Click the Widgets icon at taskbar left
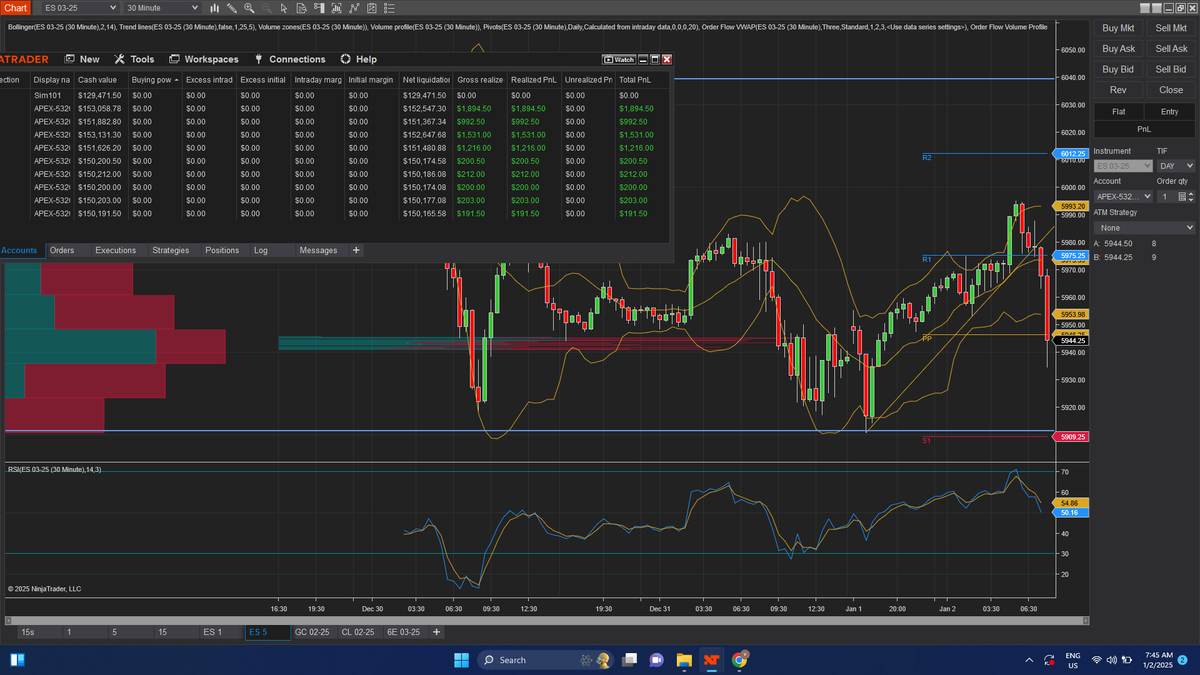The width and height of the screenshot is (1200, 675). (17, 659)
